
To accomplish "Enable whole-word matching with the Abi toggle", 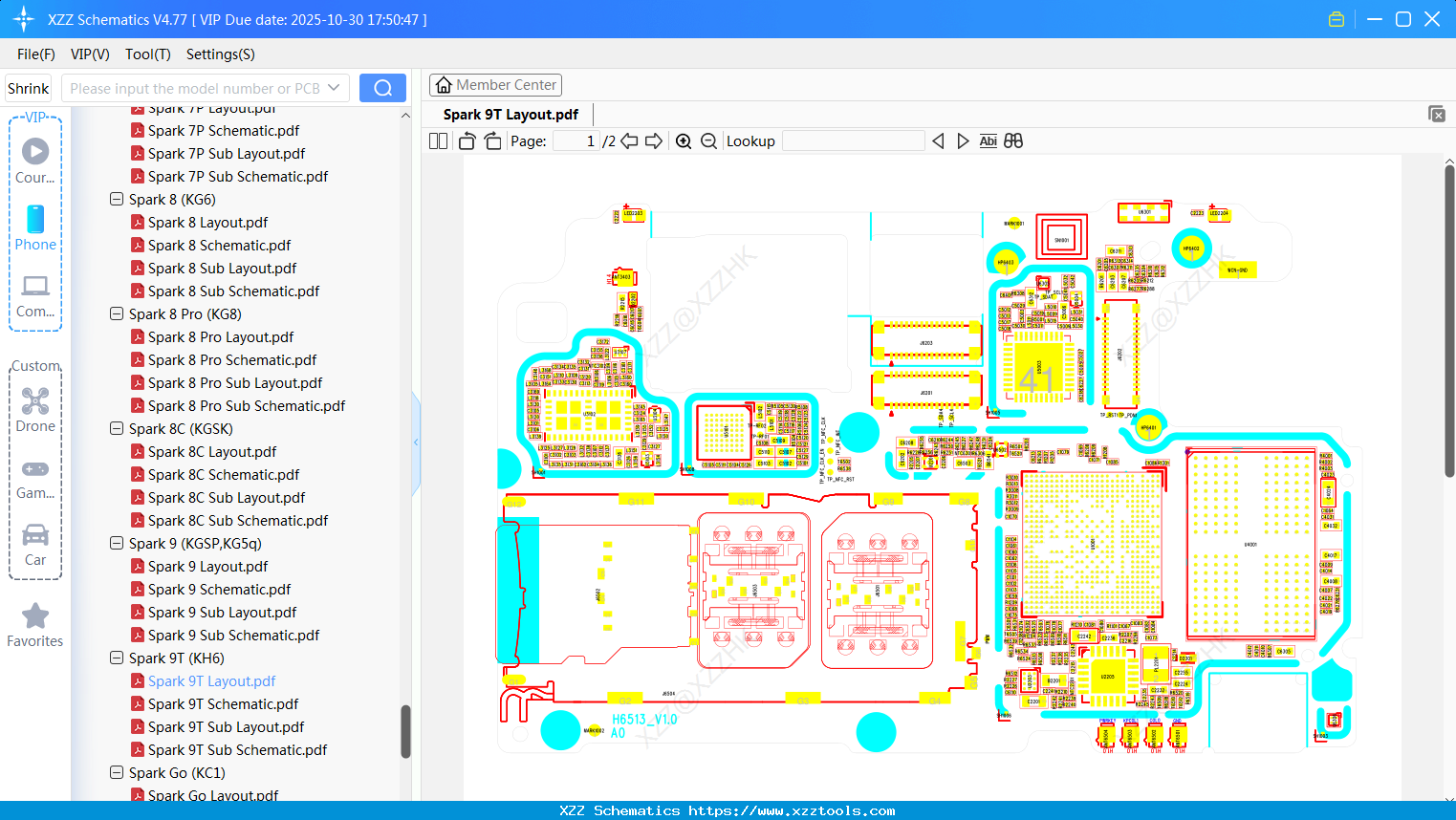I will click(x=988, y=140).
